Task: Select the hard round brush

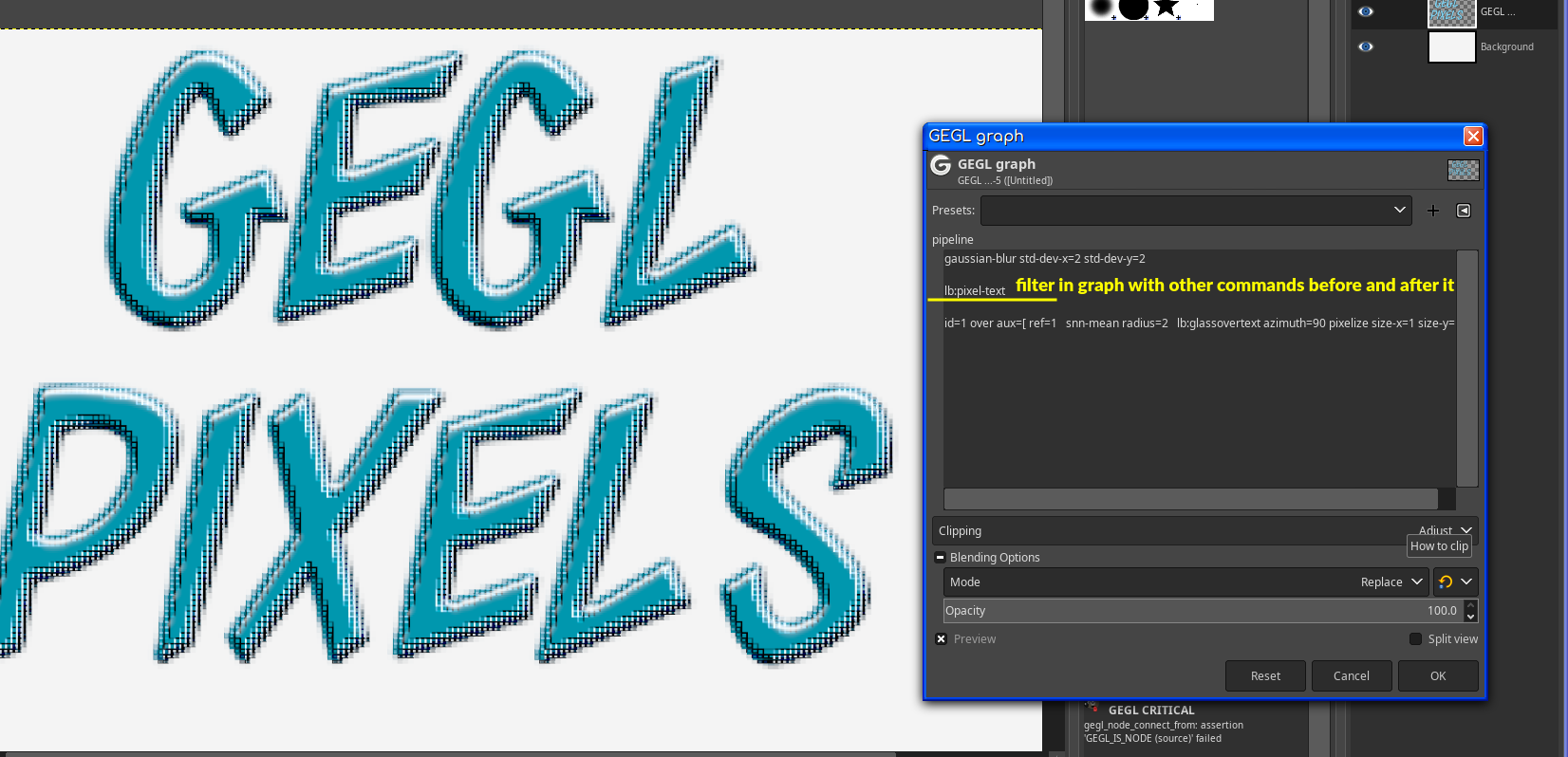Action: pos(1133,9)
